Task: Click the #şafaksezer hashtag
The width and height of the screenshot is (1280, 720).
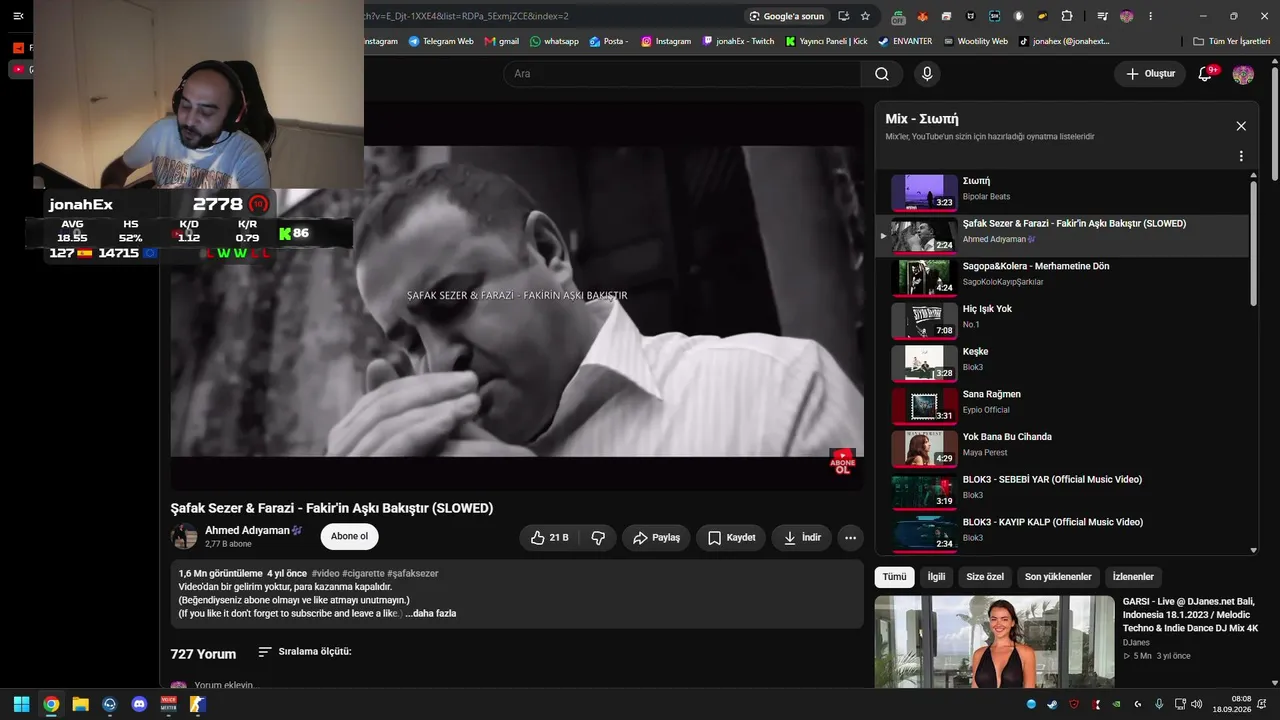Action: [412, 573]
